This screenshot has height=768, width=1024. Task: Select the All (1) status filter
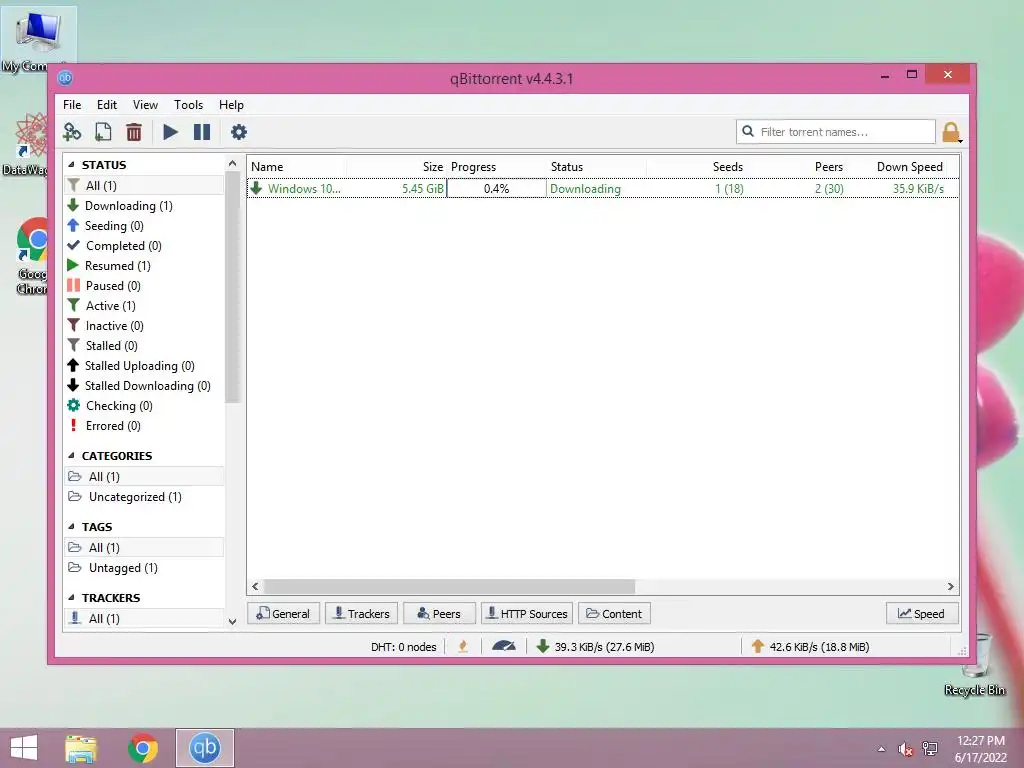click(144, 185)
